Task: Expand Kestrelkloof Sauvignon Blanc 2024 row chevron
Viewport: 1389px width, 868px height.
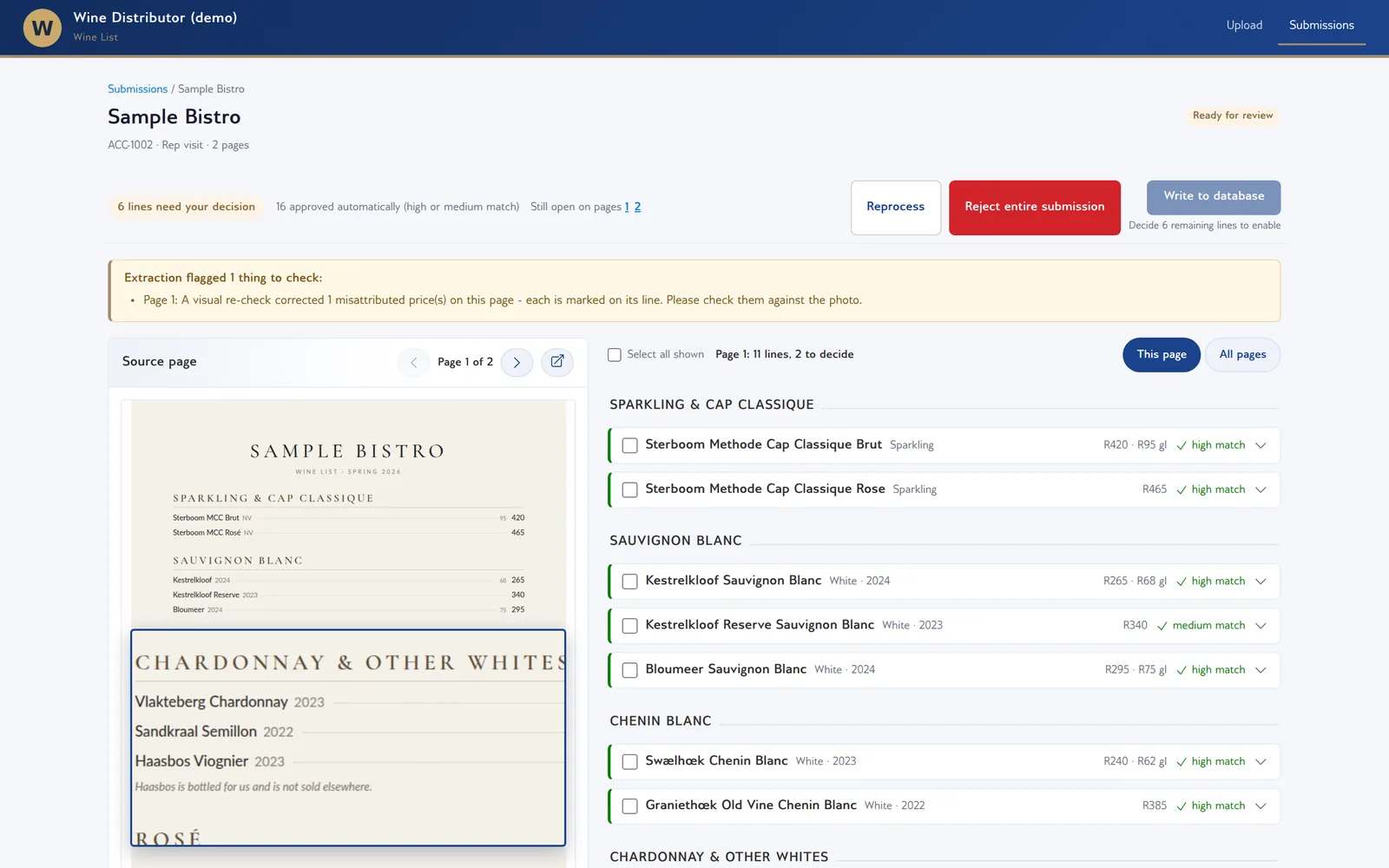Action: tap(1261, 582)
